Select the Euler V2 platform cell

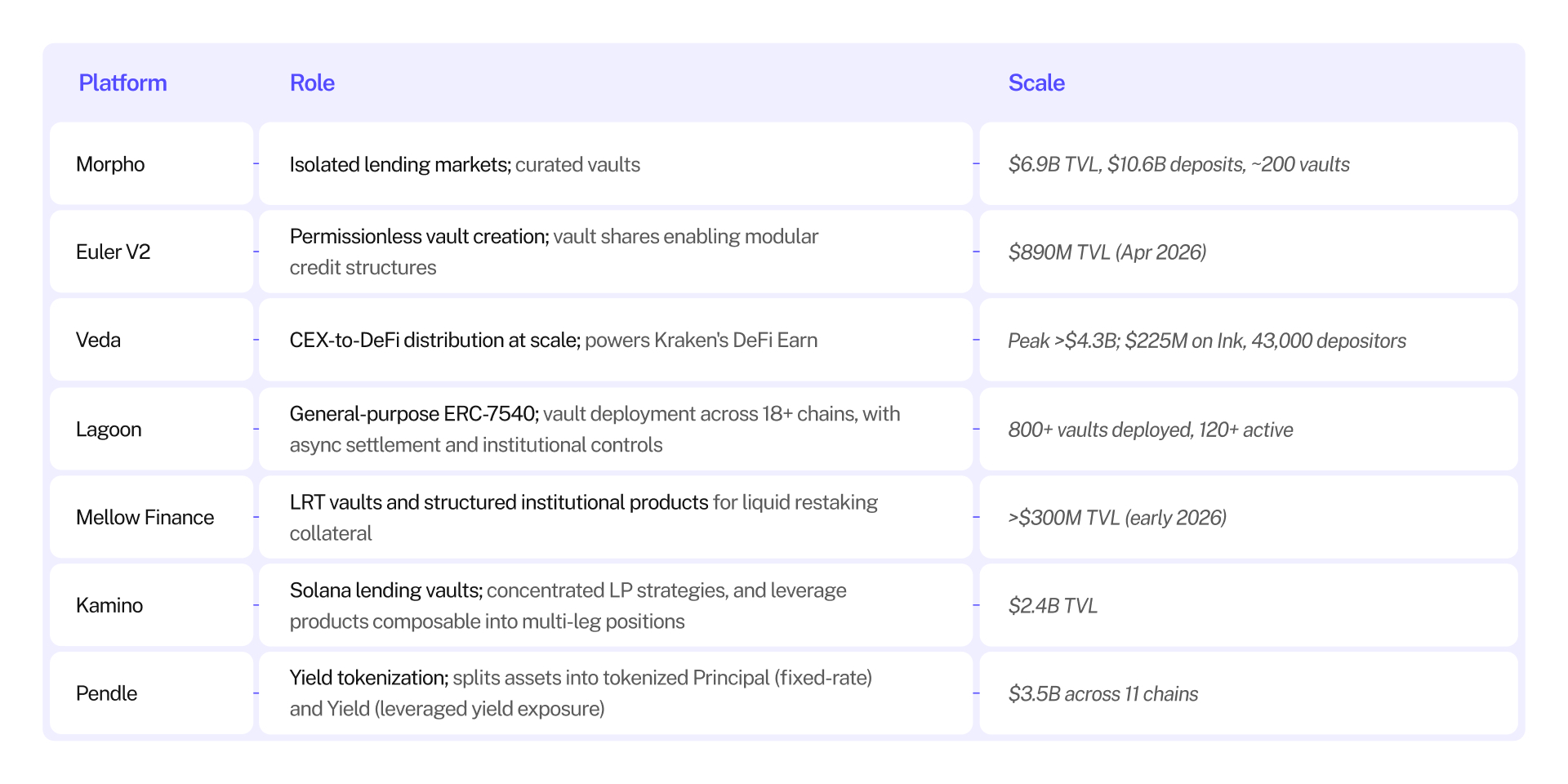click(x=152, y=252)
